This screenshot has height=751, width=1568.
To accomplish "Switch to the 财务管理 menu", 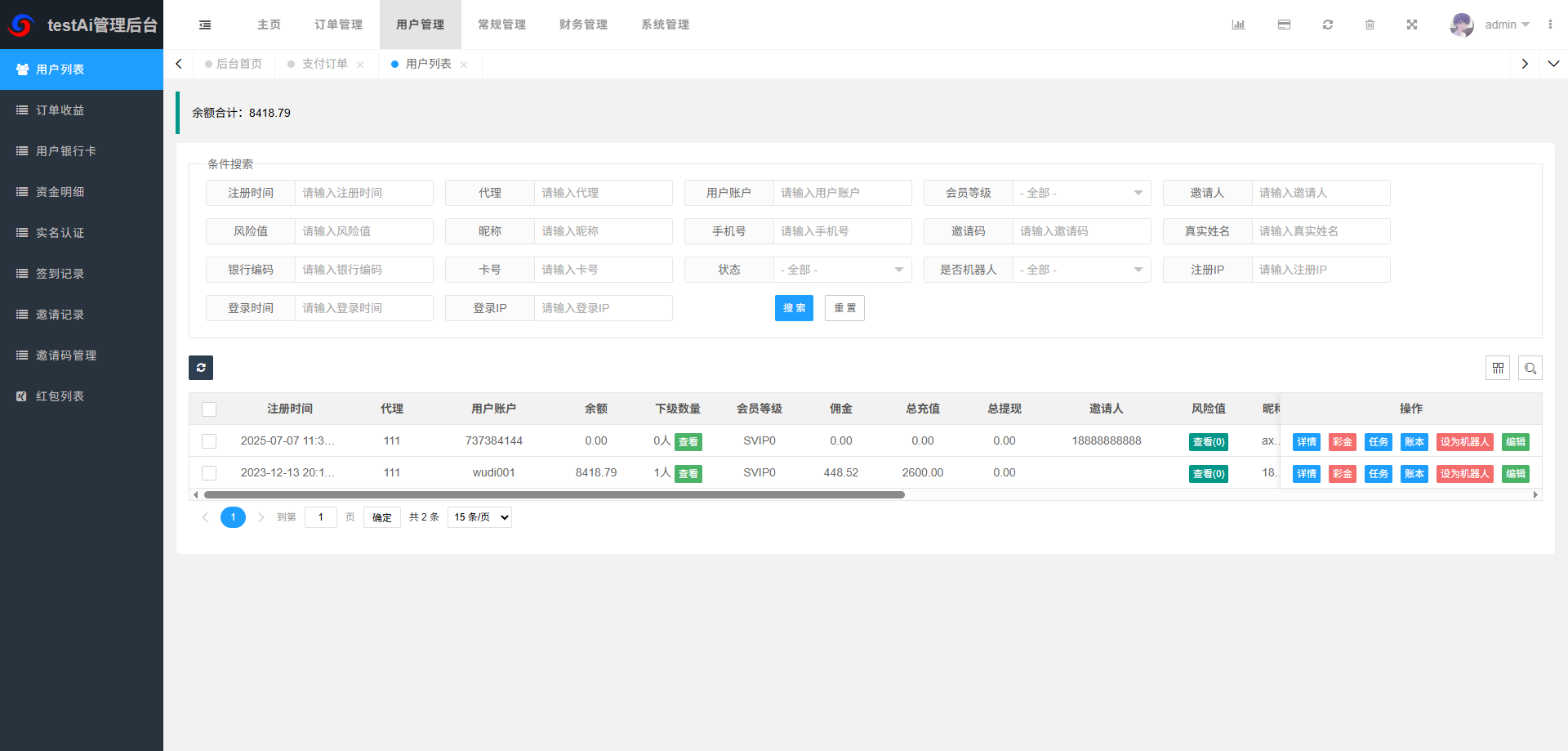I will click(x=583, y=25).
